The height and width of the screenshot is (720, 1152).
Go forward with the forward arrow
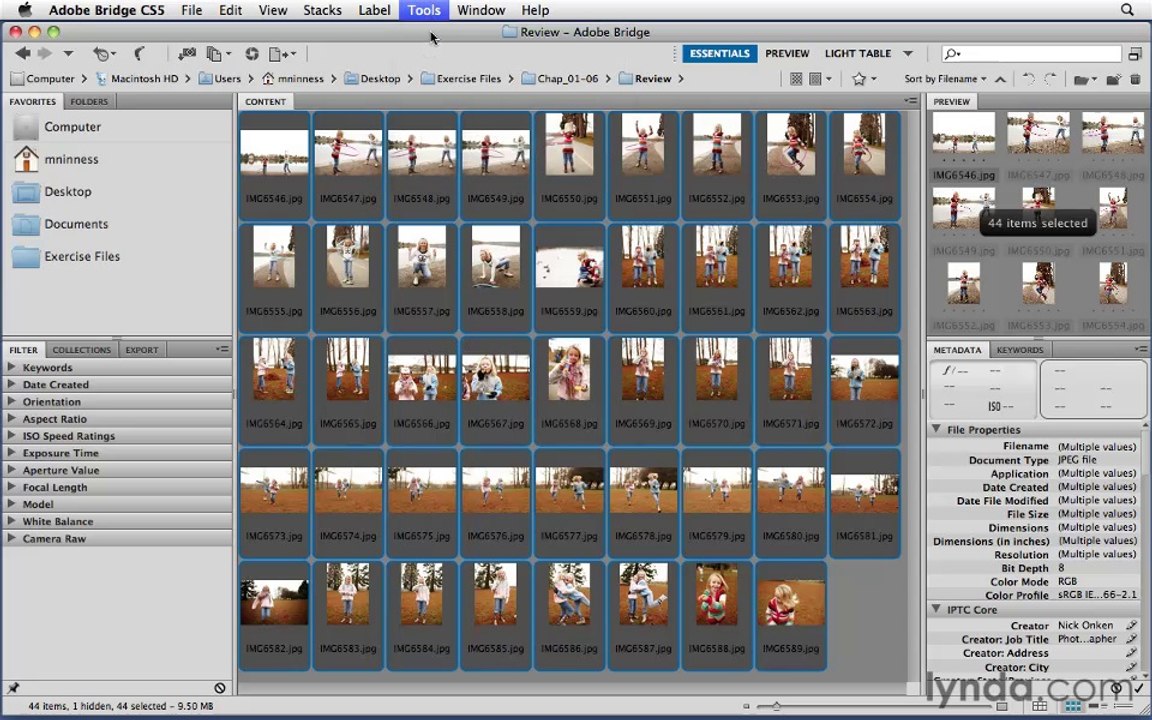pos(45,53)
